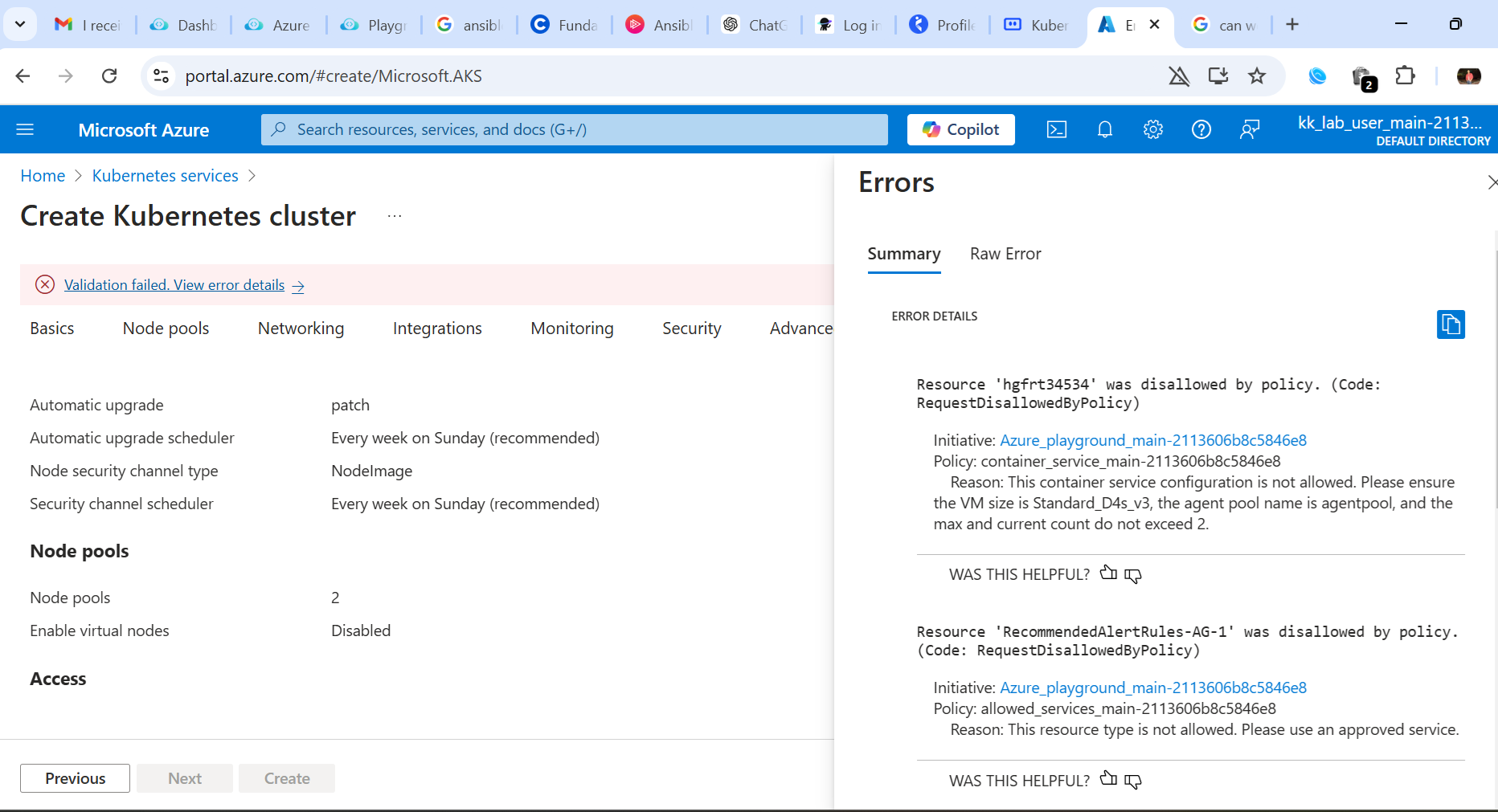Image resolution: width=1498 pixels, height=812 pixels.
Task: Switch to the Security tab
Action: click(692, 328)
